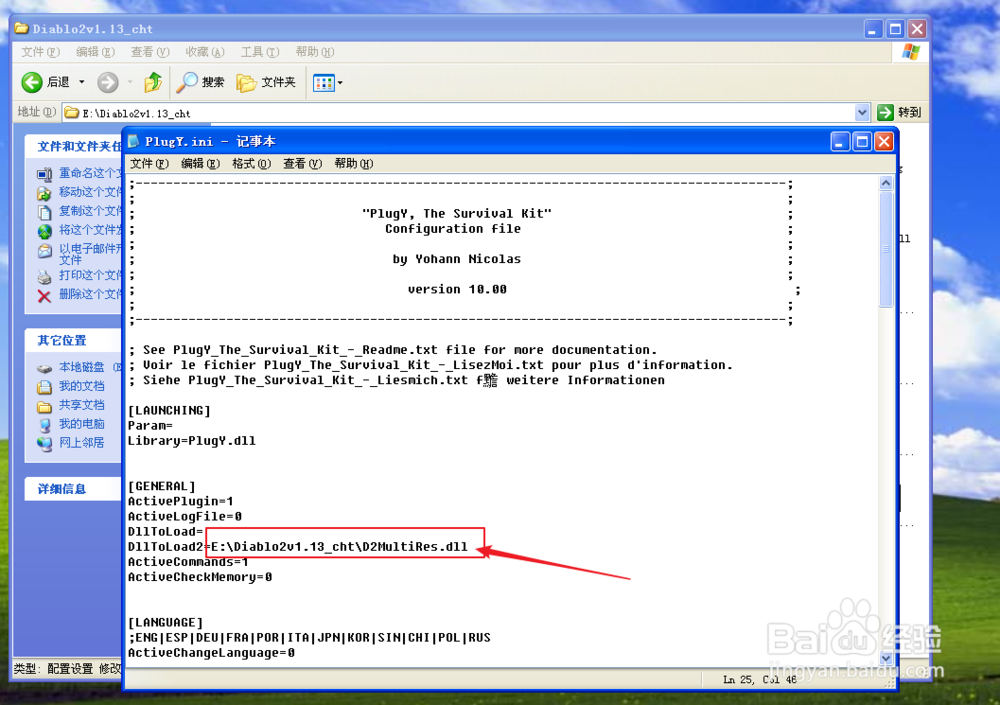Open Notepad File (文件) menu
The image size is (1000, 705).
click(149, 164)
